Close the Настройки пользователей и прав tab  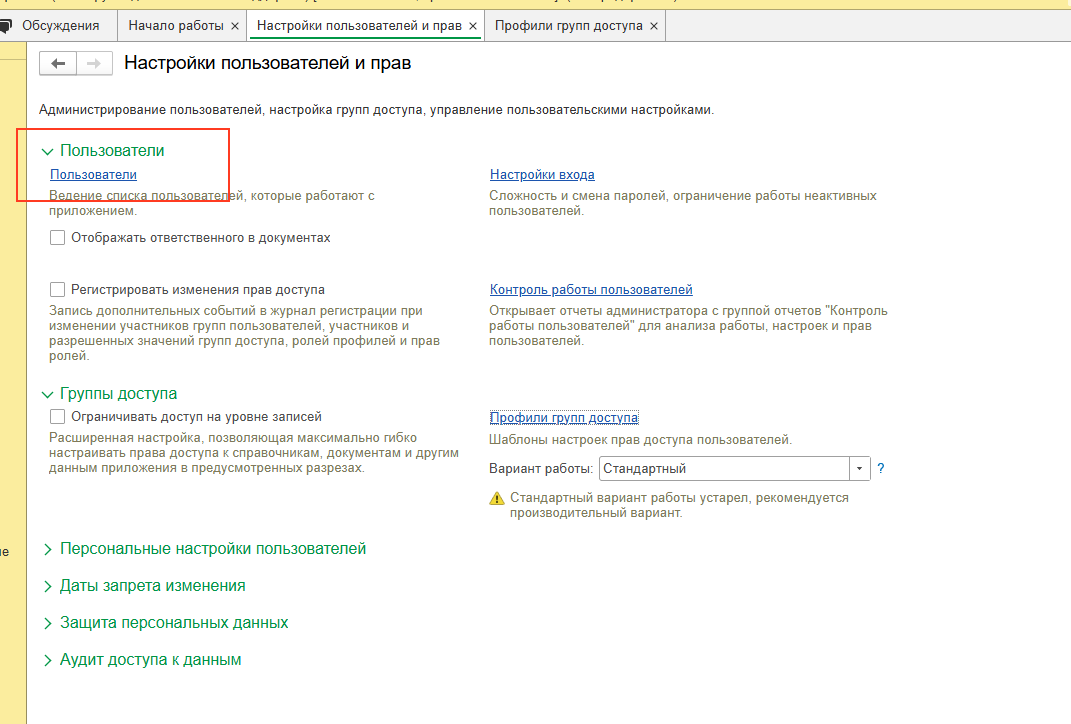pyautogui.click(x=473, y=26)
